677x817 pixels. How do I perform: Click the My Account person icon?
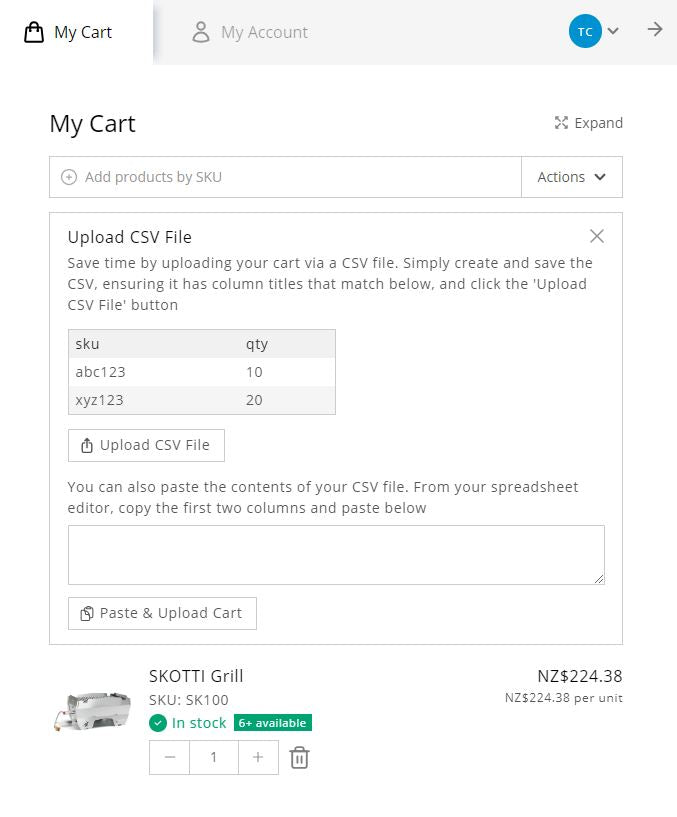coord(201,32)
